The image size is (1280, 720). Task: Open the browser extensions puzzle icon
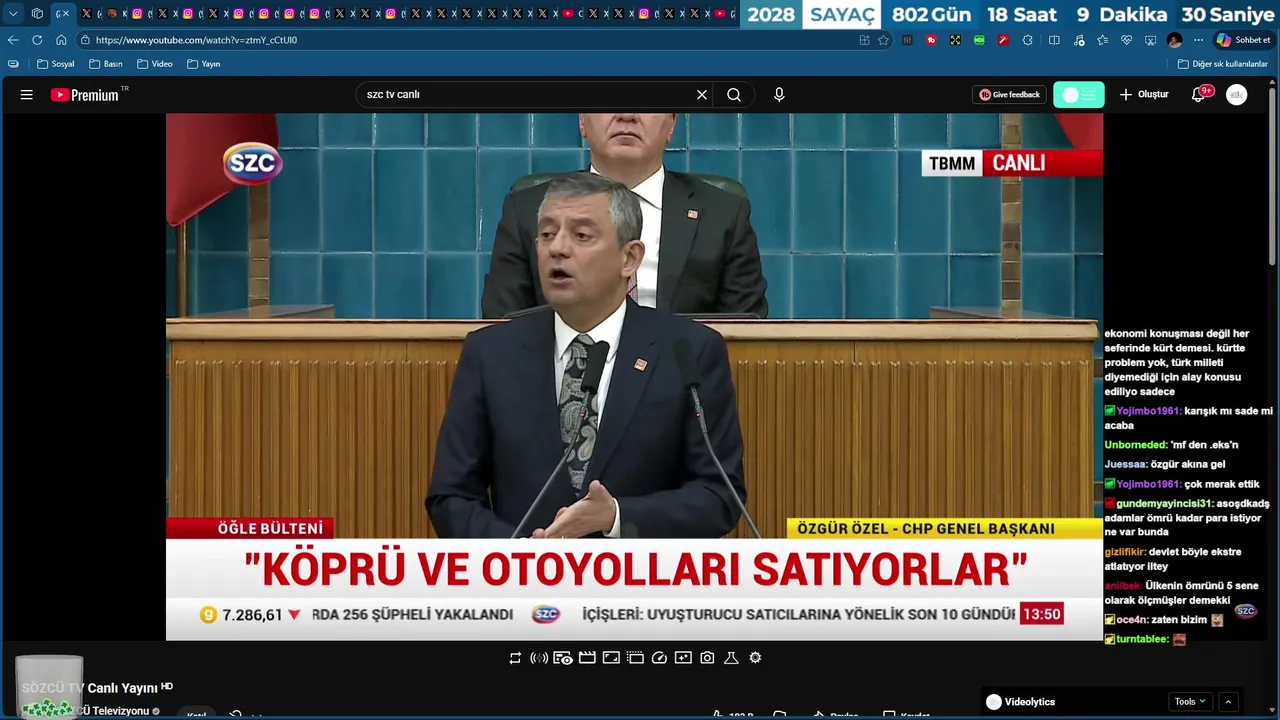[x=1028, y=40]
